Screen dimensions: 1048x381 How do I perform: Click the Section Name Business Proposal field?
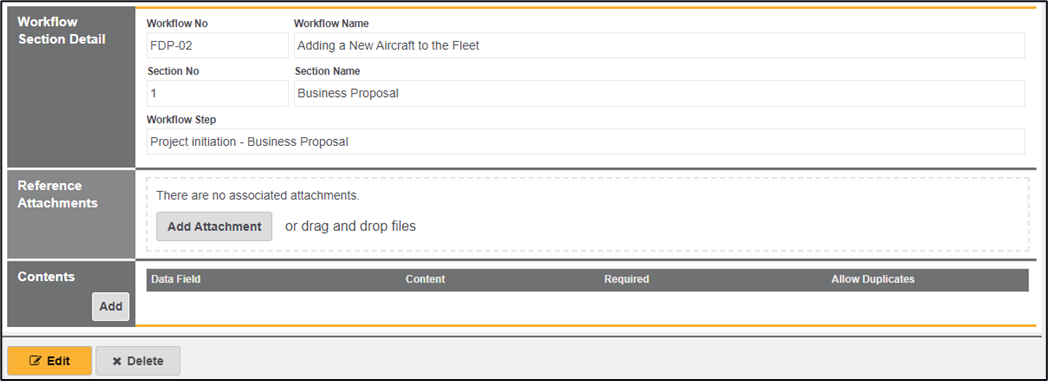[x=659, y=94]
